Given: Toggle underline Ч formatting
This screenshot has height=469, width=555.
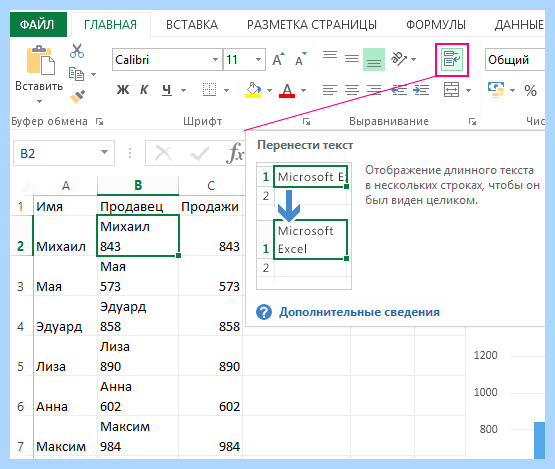Looking at the screenshot, I should (x=167, y=90).
